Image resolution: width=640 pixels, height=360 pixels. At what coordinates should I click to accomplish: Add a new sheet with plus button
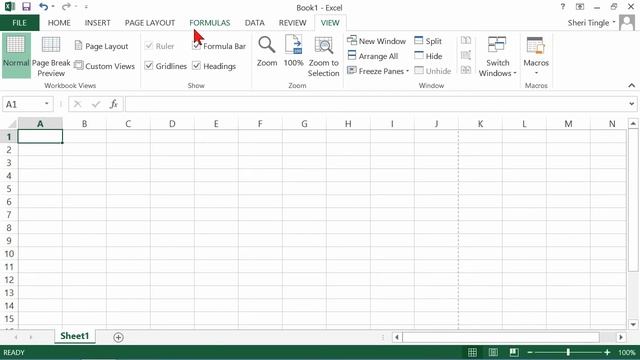[118, 337]
